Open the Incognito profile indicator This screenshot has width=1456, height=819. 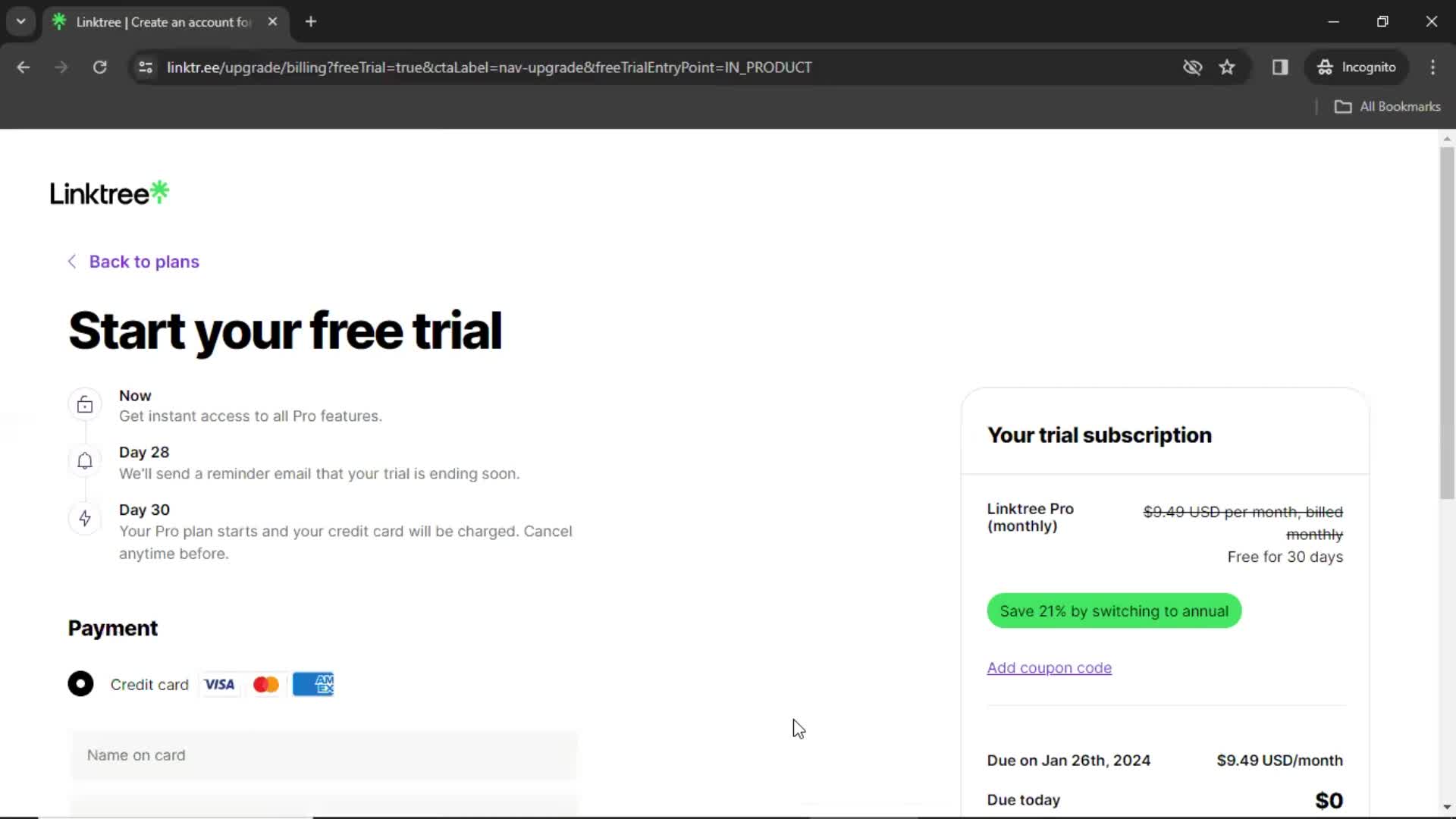coord(1357,67)
